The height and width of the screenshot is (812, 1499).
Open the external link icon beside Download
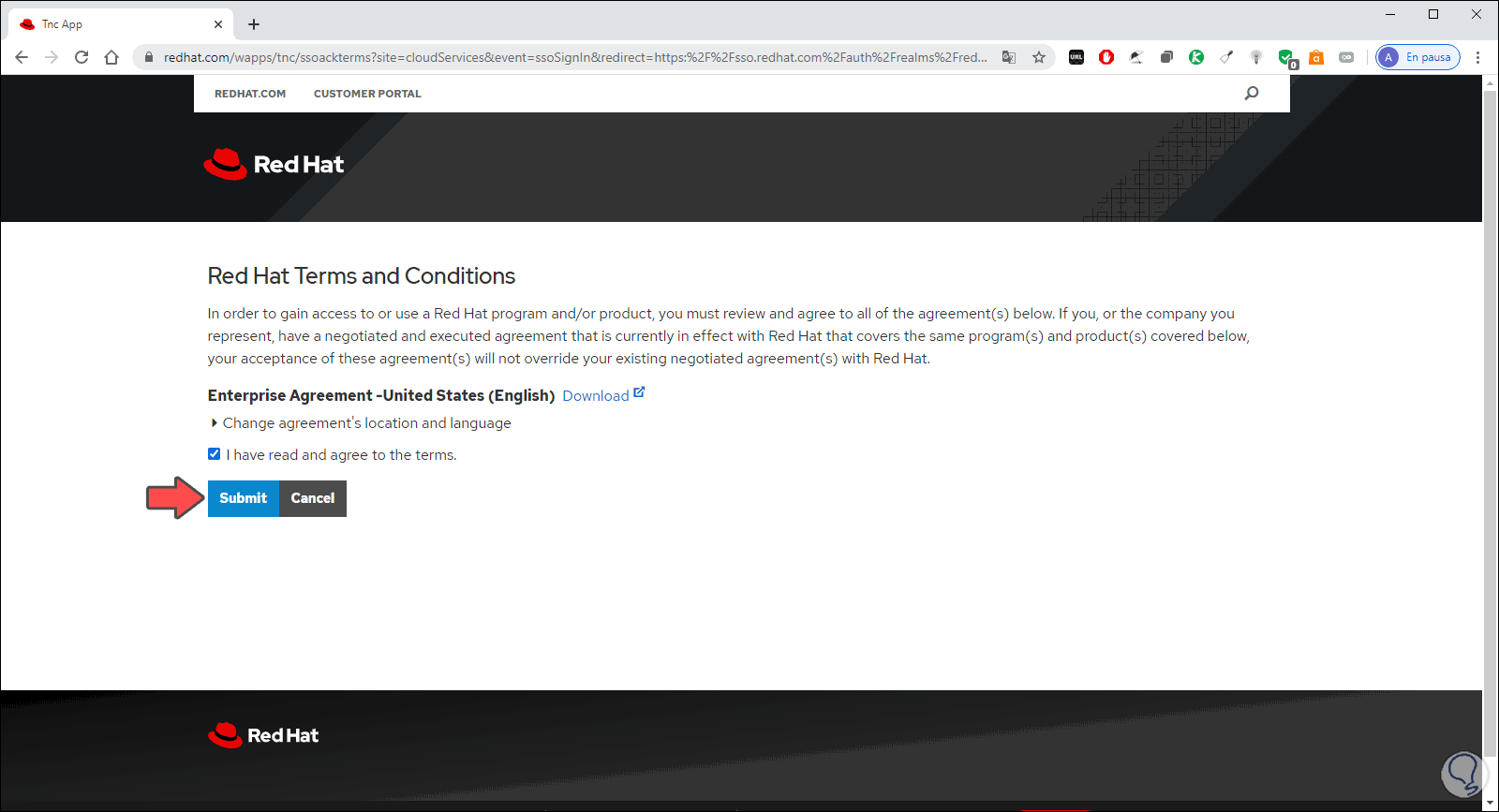pyautogui.click(x=639, y=392)
